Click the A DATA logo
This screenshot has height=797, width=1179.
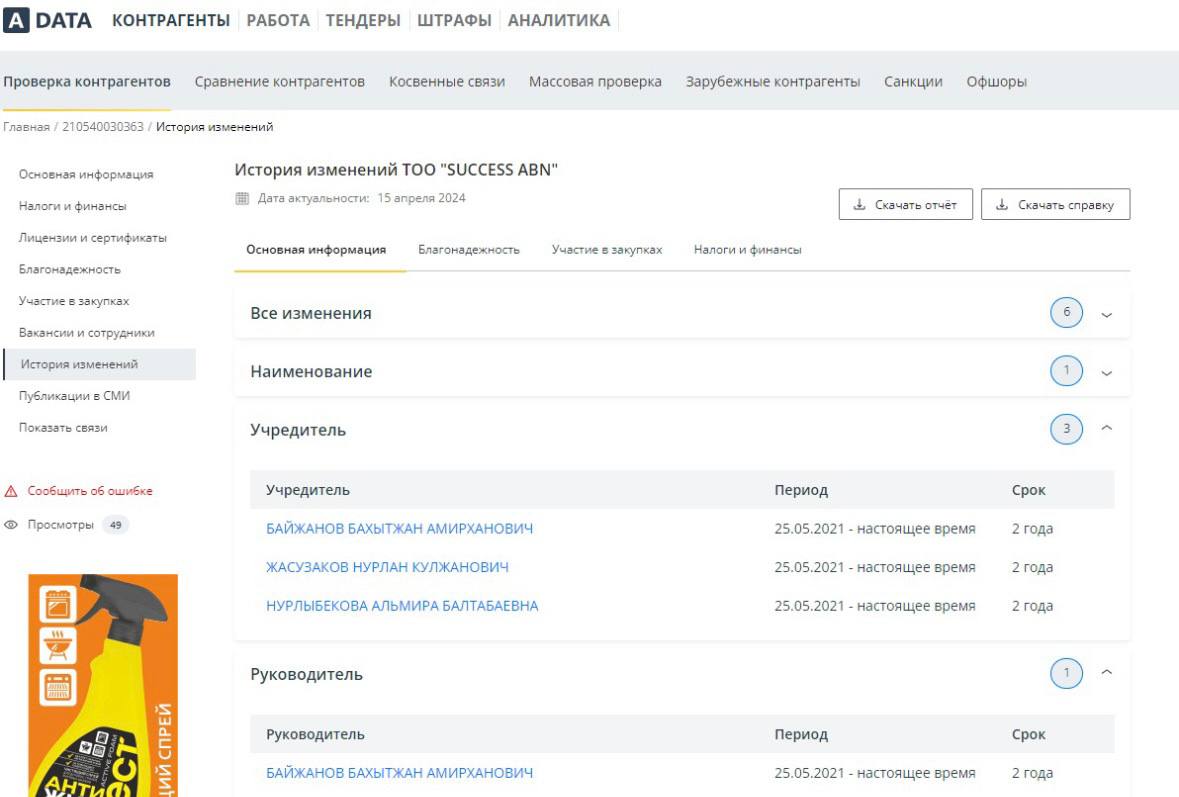click(x=47, y=20)
